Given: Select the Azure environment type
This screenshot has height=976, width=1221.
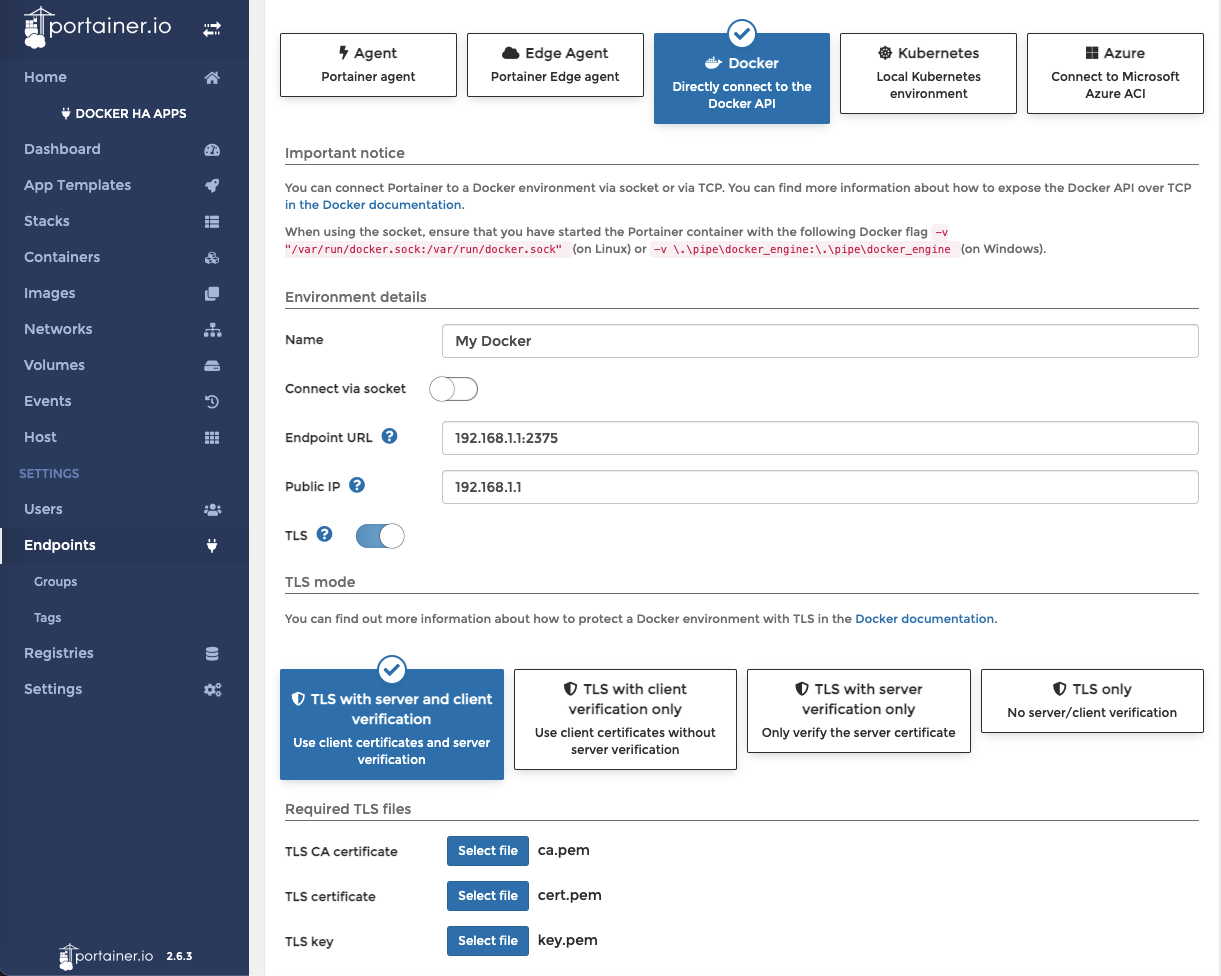Looking at the screenshot, I should point(1115,73).
